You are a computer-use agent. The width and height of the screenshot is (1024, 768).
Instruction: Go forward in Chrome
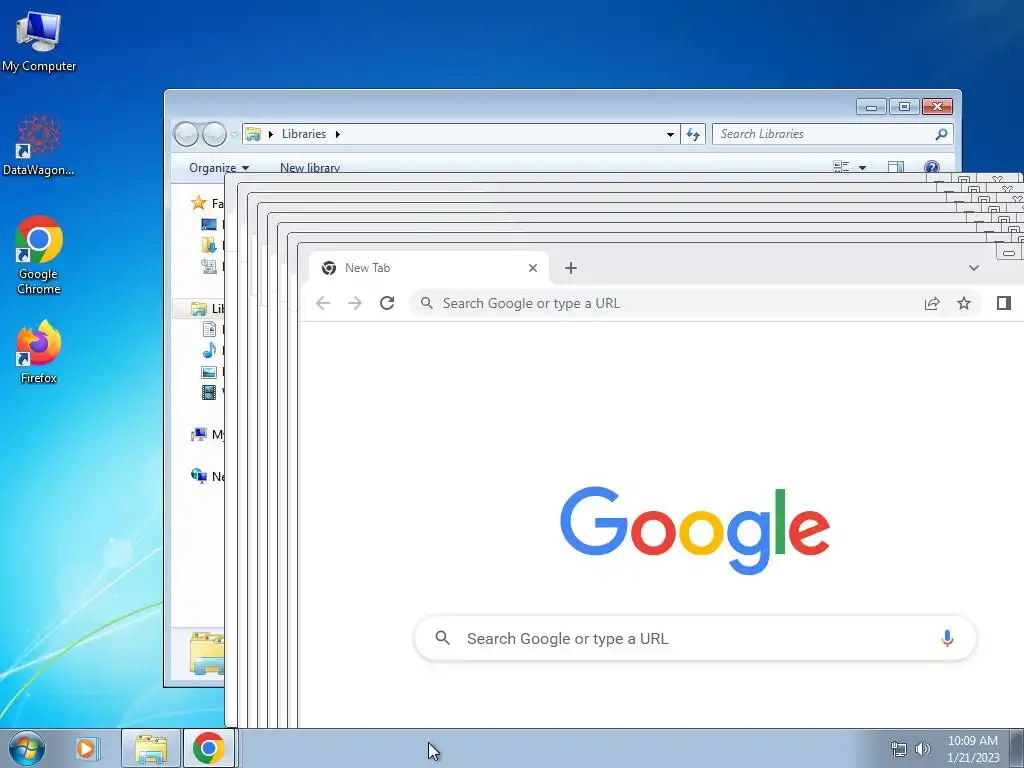click(x=355, y=303)
